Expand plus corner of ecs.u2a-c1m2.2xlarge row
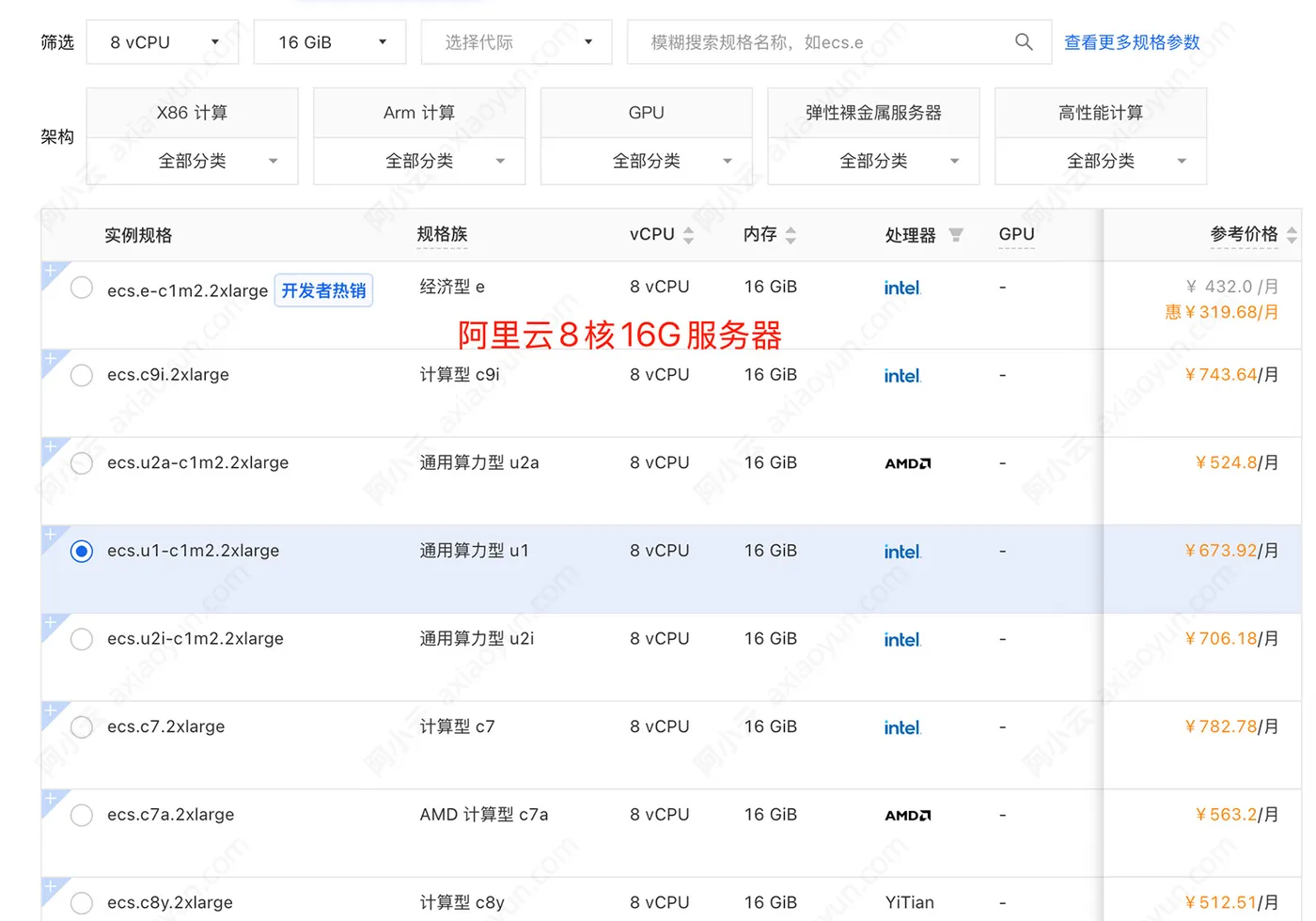Screen dimensions: 1316x921 [x=51, y=446]
